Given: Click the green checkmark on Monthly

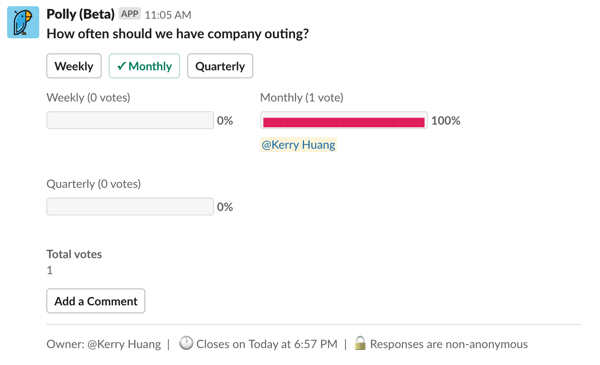Looking at the screenshot, I should point(121,66).
